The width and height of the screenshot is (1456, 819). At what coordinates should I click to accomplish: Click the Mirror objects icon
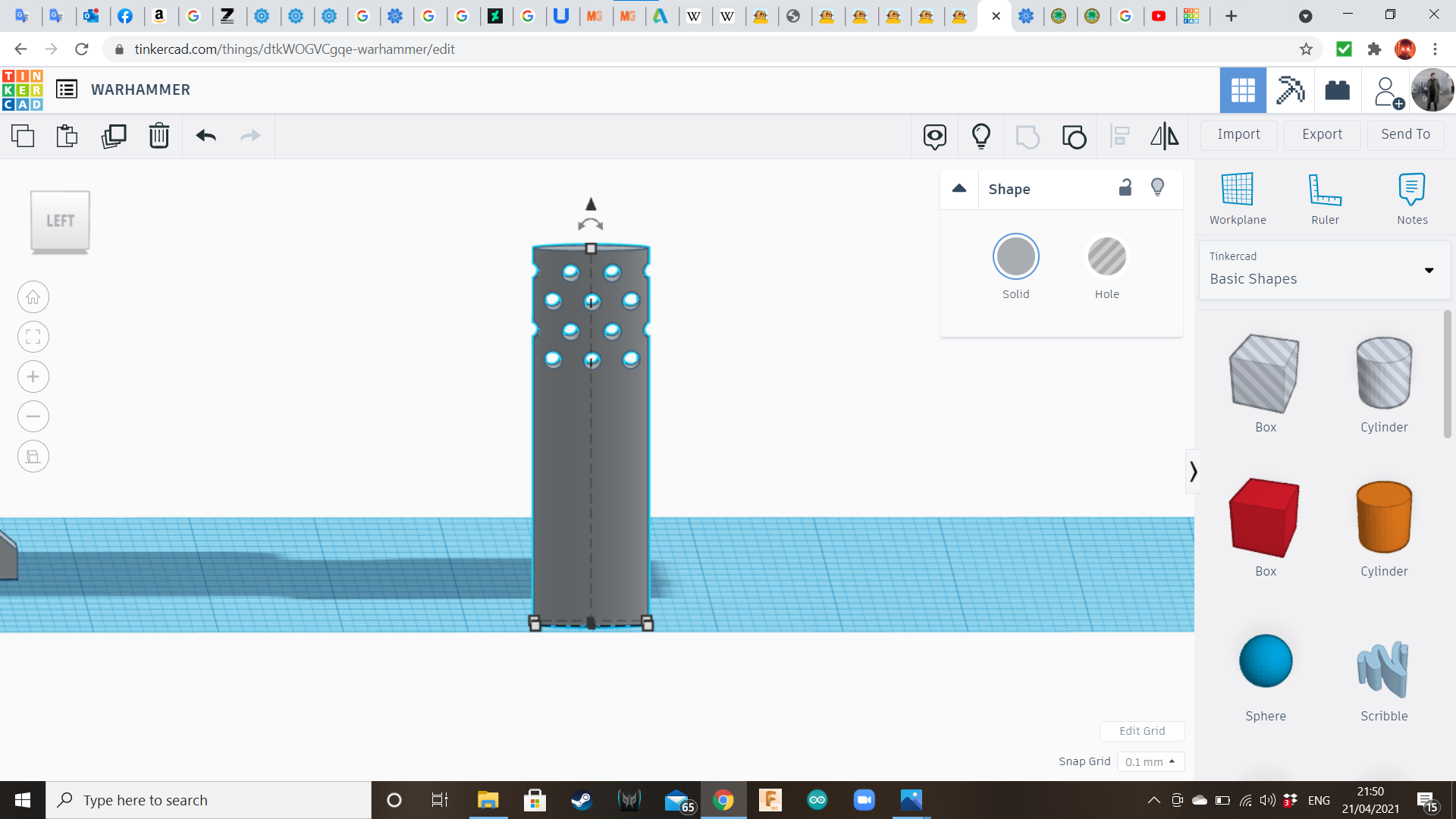[x=1164, y=136]
